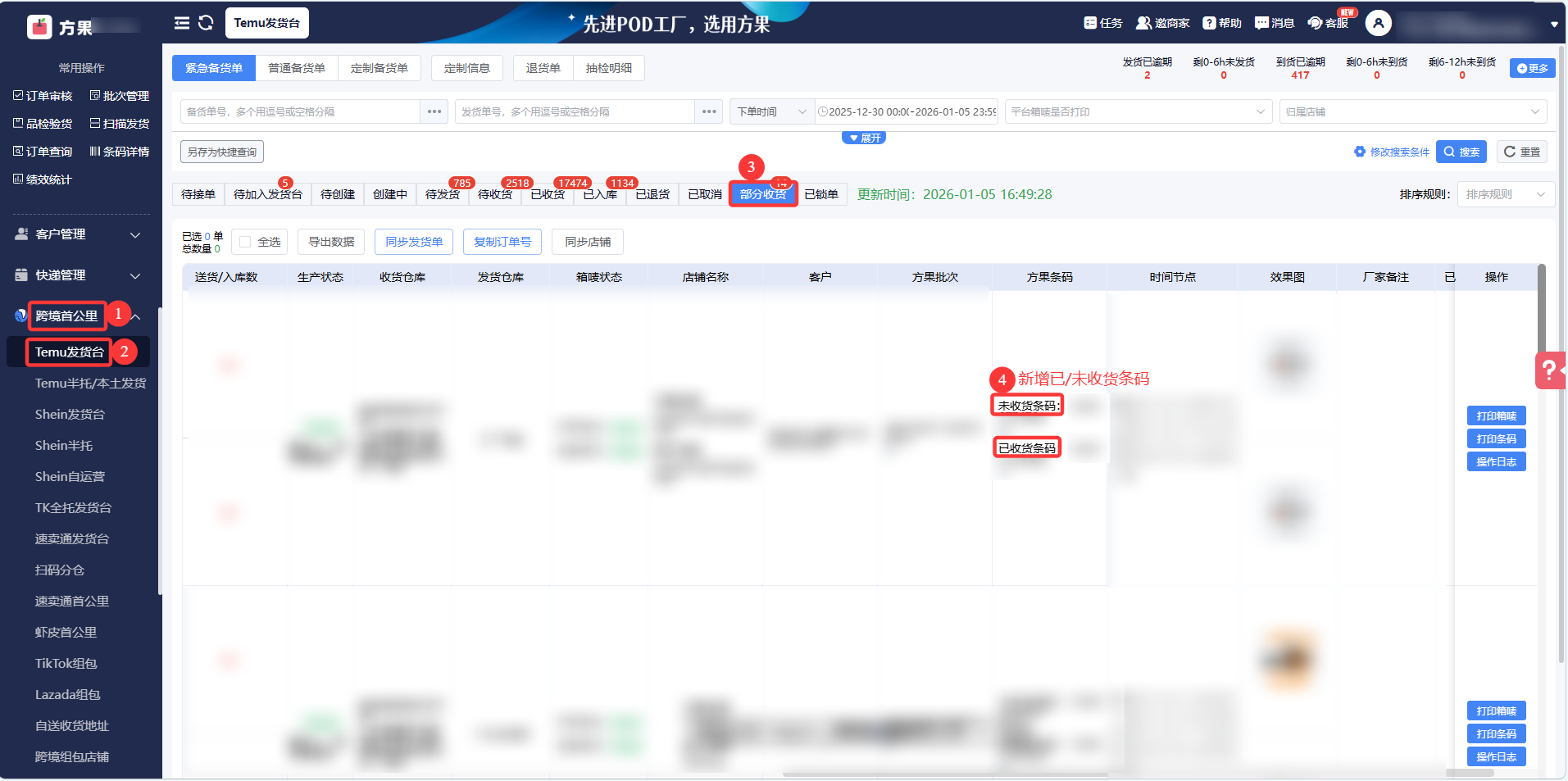Viewport: 1568px width, 781px height.
Task: Switch to the 定制信息 tab
Action: [x=467, y=68]
